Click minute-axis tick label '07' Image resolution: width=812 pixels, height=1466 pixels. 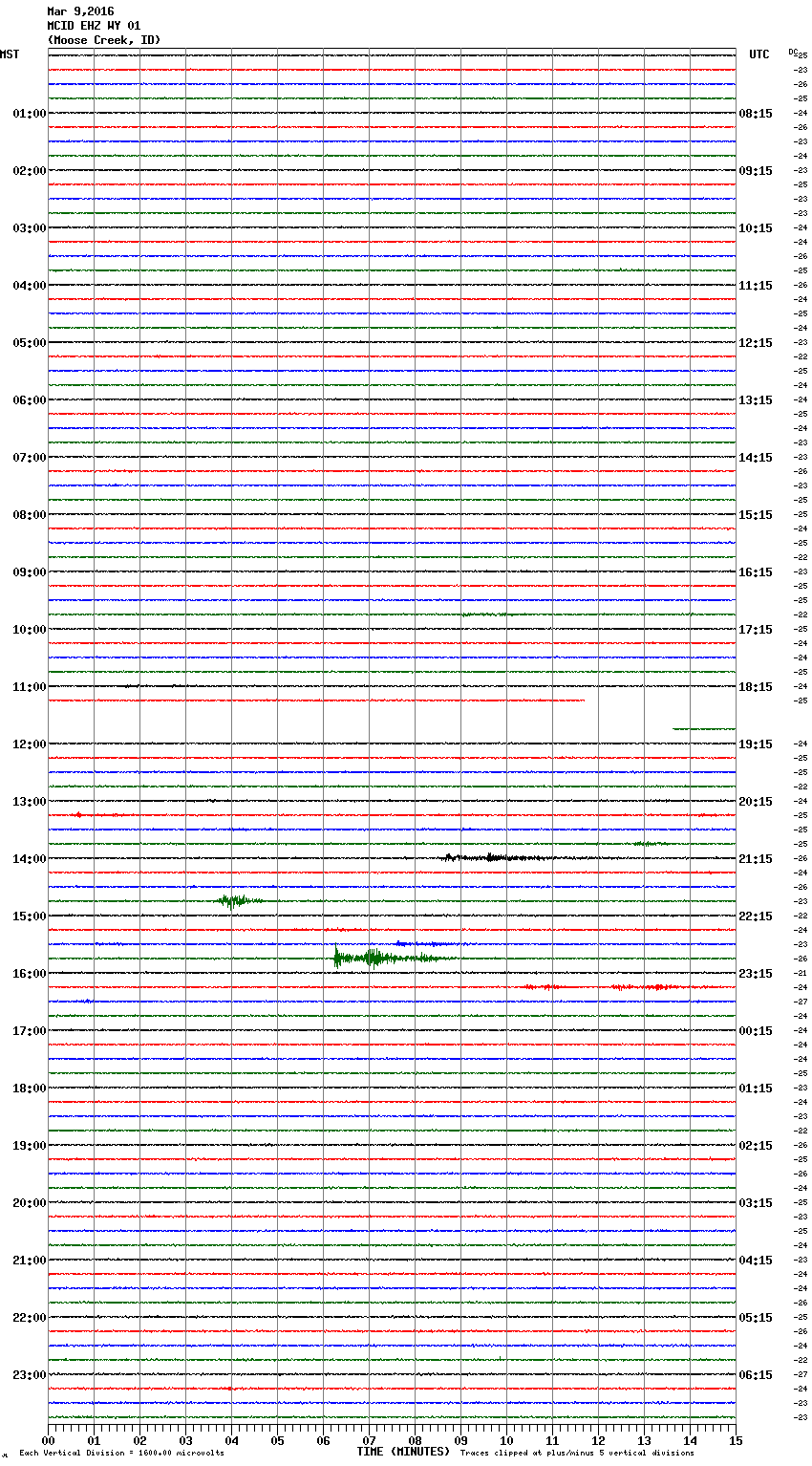tap(370, 1441)
